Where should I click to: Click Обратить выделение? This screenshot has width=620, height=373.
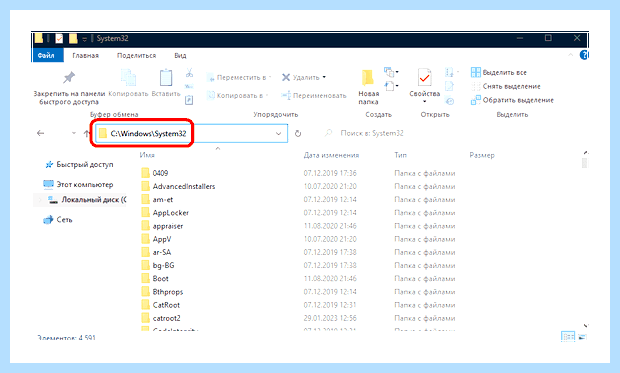point(512,100)
